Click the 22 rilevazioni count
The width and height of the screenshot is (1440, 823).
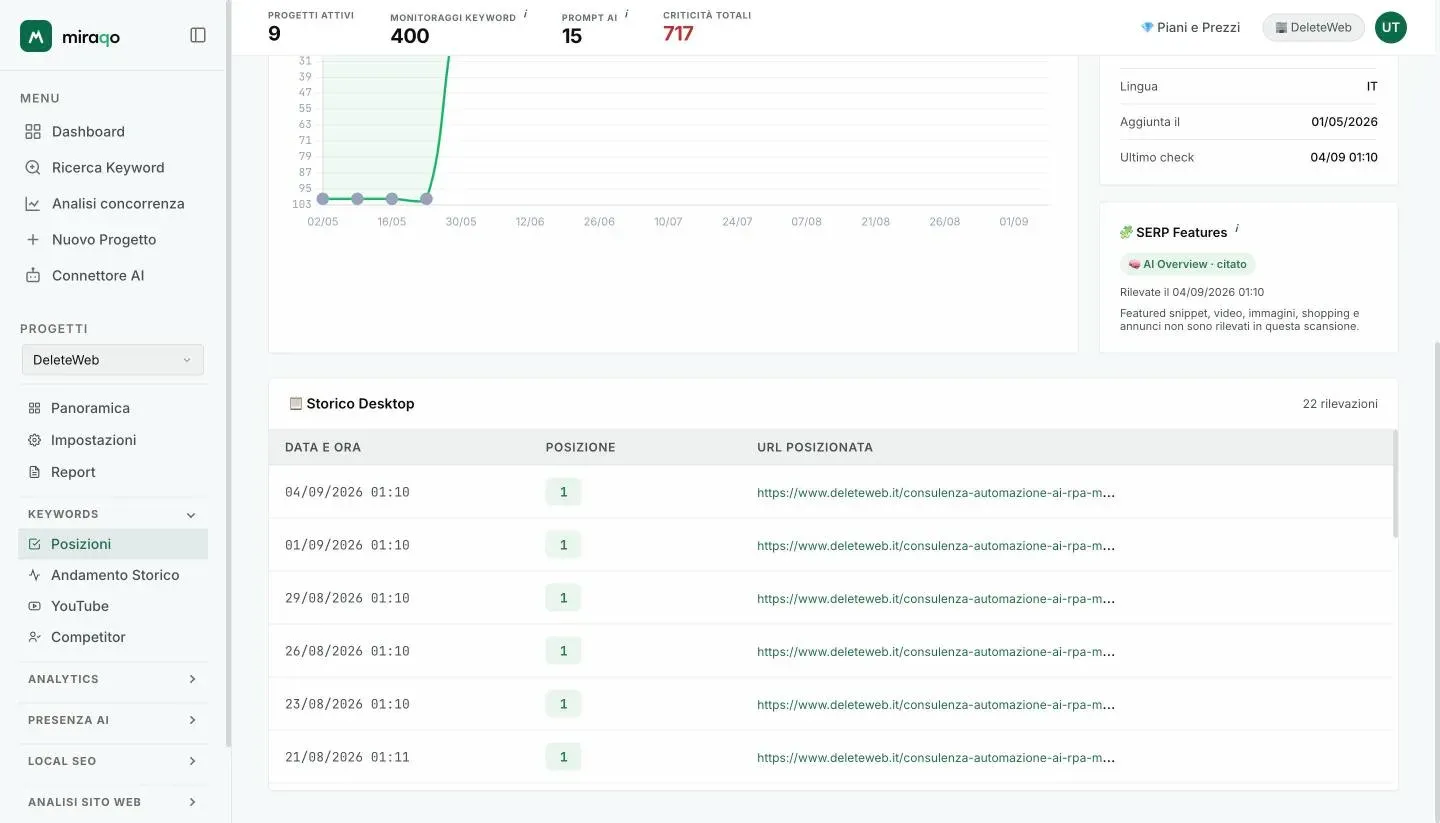[x=1340, y=404]
